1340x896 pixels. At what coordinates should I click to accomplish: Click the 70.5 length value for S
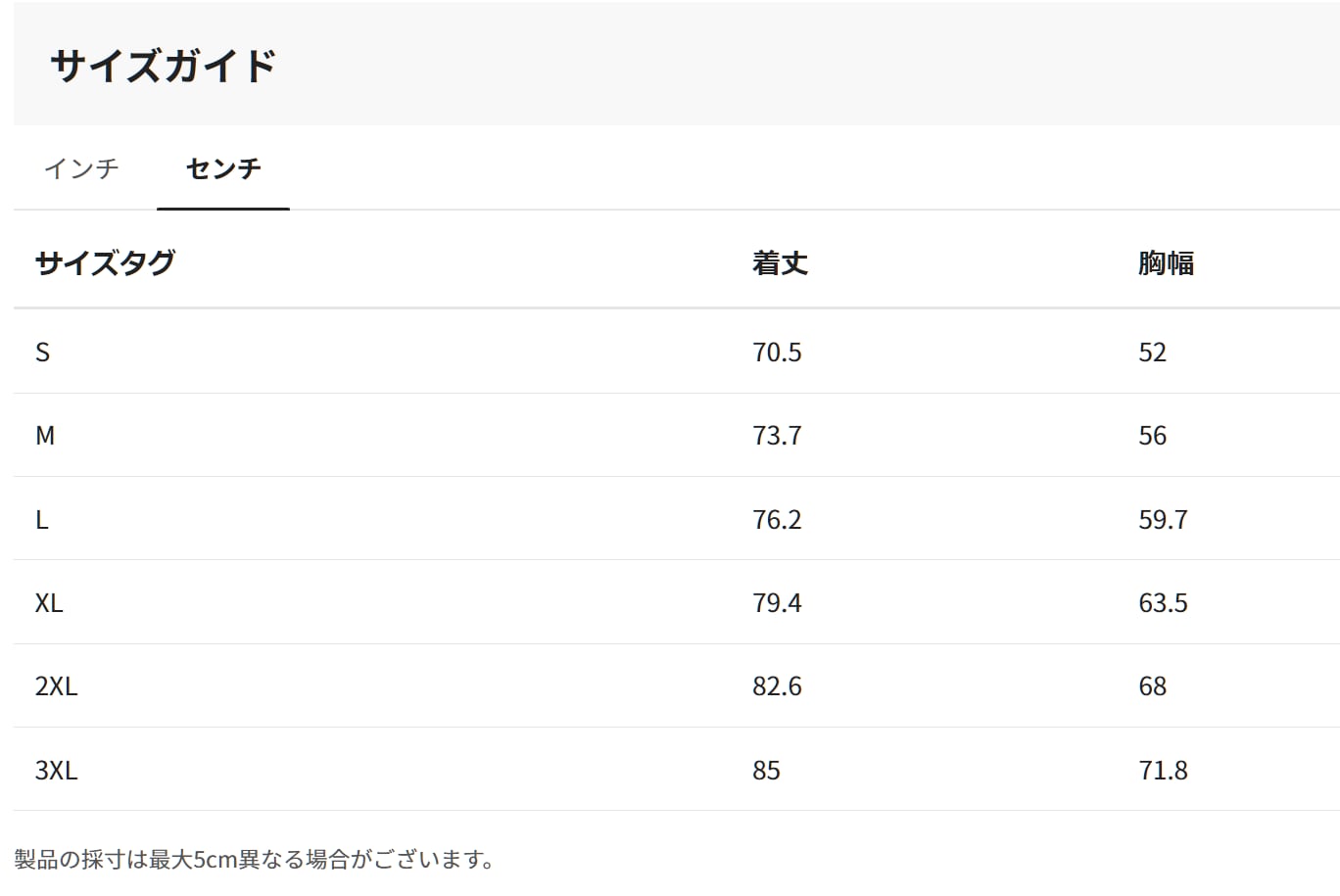777,353
